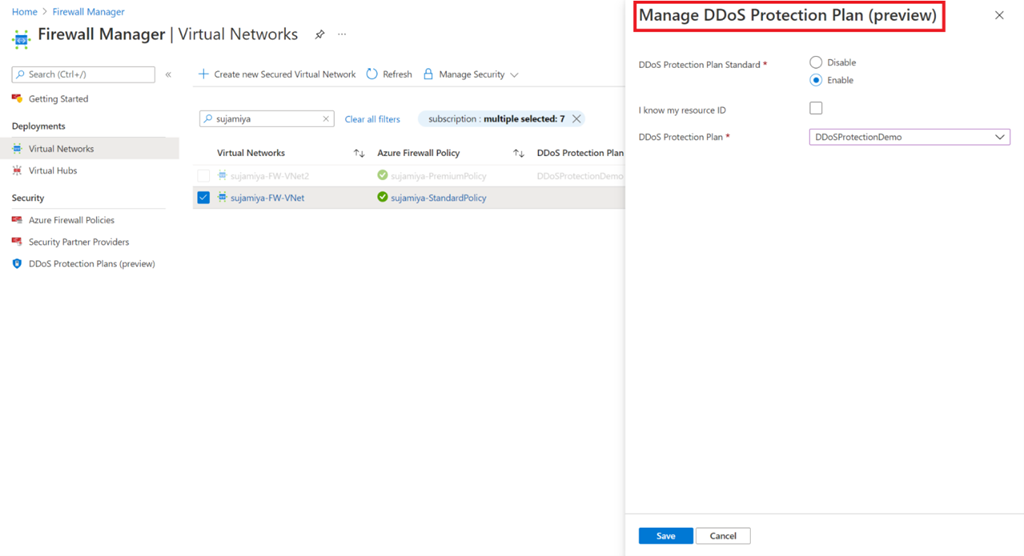Viewport: 1024px width, 556px height.
Task: Check the I know my resource ID box
Action: pyautogui.click(x=816, y=108)
